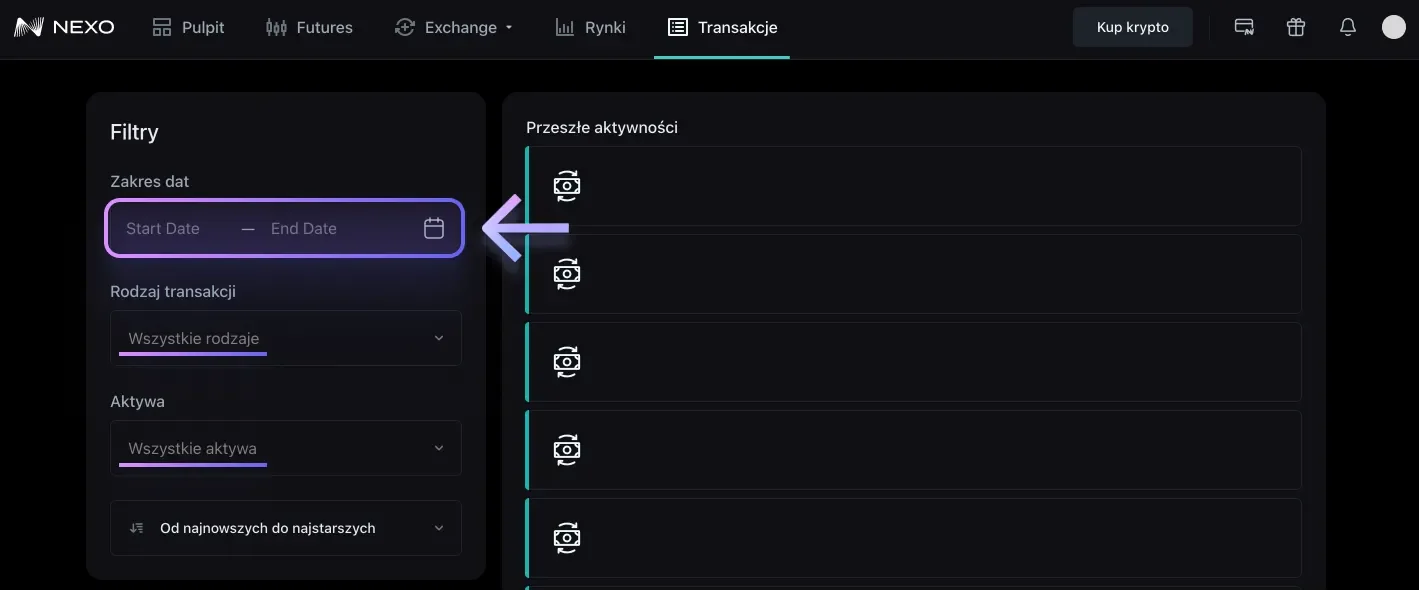Image resolution: width=1419 pixels, height=590 pixels.
Task: Expand the Wszystkie aktywa dropdown
Action: 286,448
